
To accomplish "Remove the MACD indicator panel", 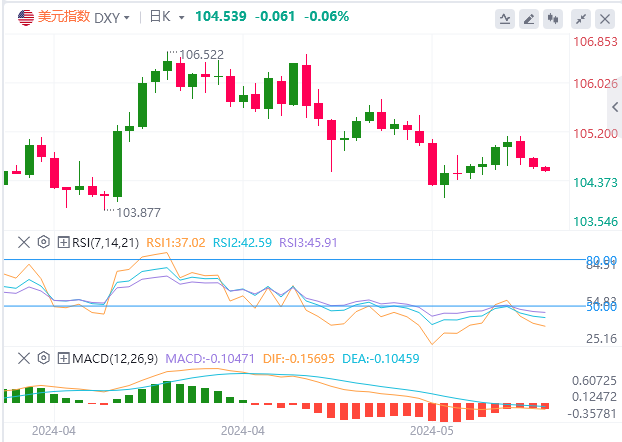I will click(26, 357).
